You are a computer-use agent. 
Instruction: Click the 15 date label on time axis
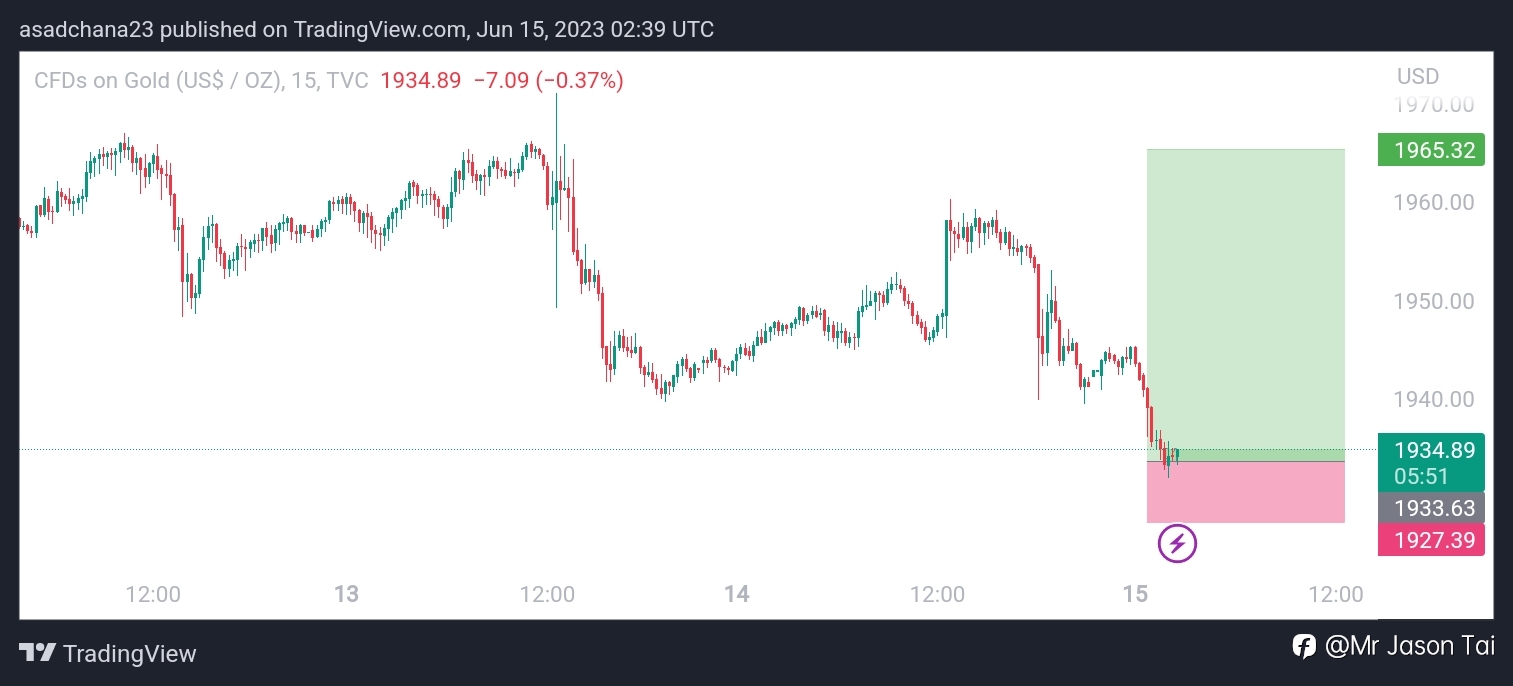(1135, 595)
